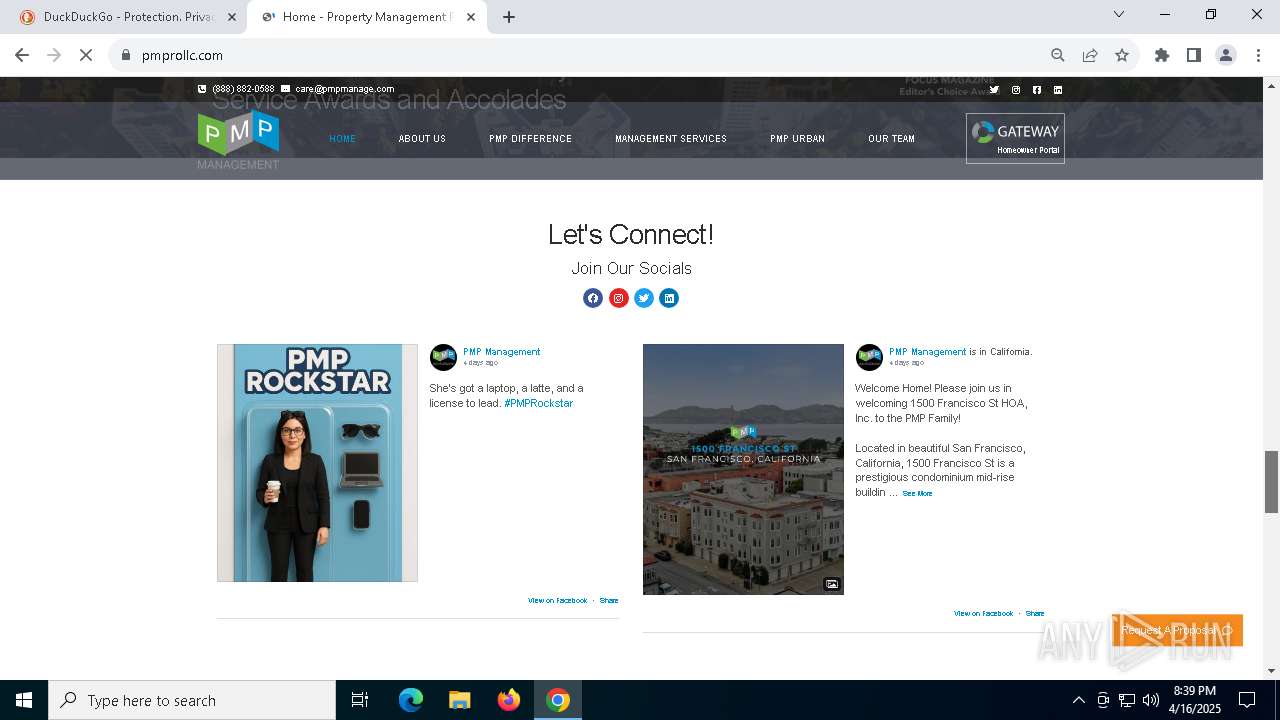Open PMP Management name on the Rockstar post
This screenshot has height=720, width=1280.
coord(501,352)
